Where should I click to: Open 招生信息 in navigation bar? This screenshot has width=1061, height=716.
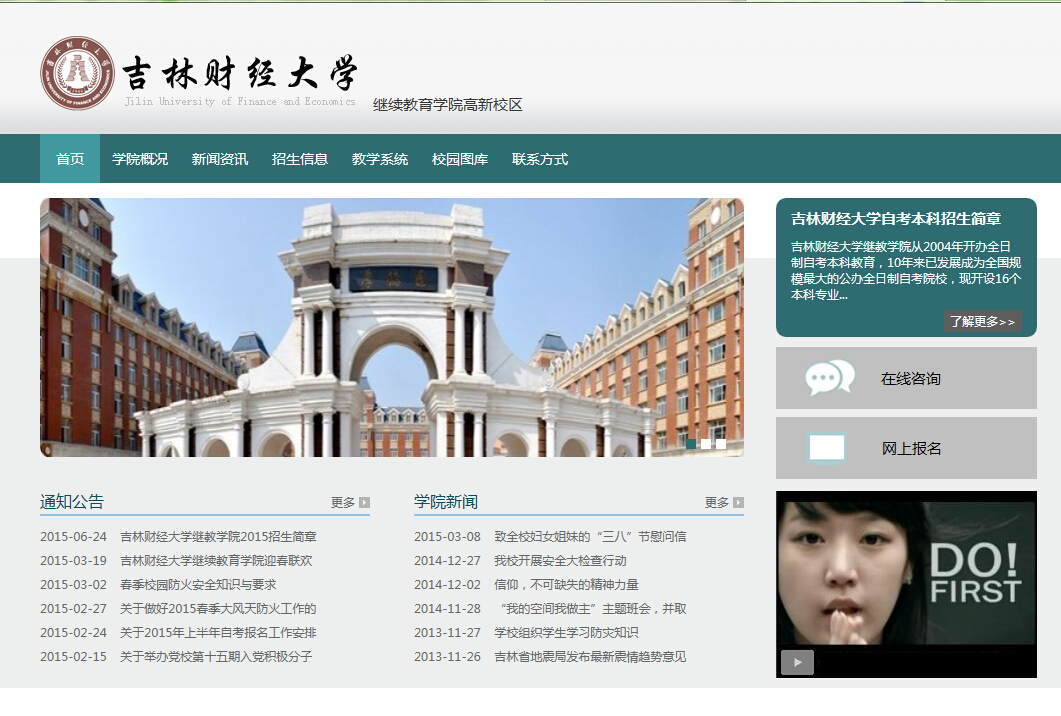[300, 159]
